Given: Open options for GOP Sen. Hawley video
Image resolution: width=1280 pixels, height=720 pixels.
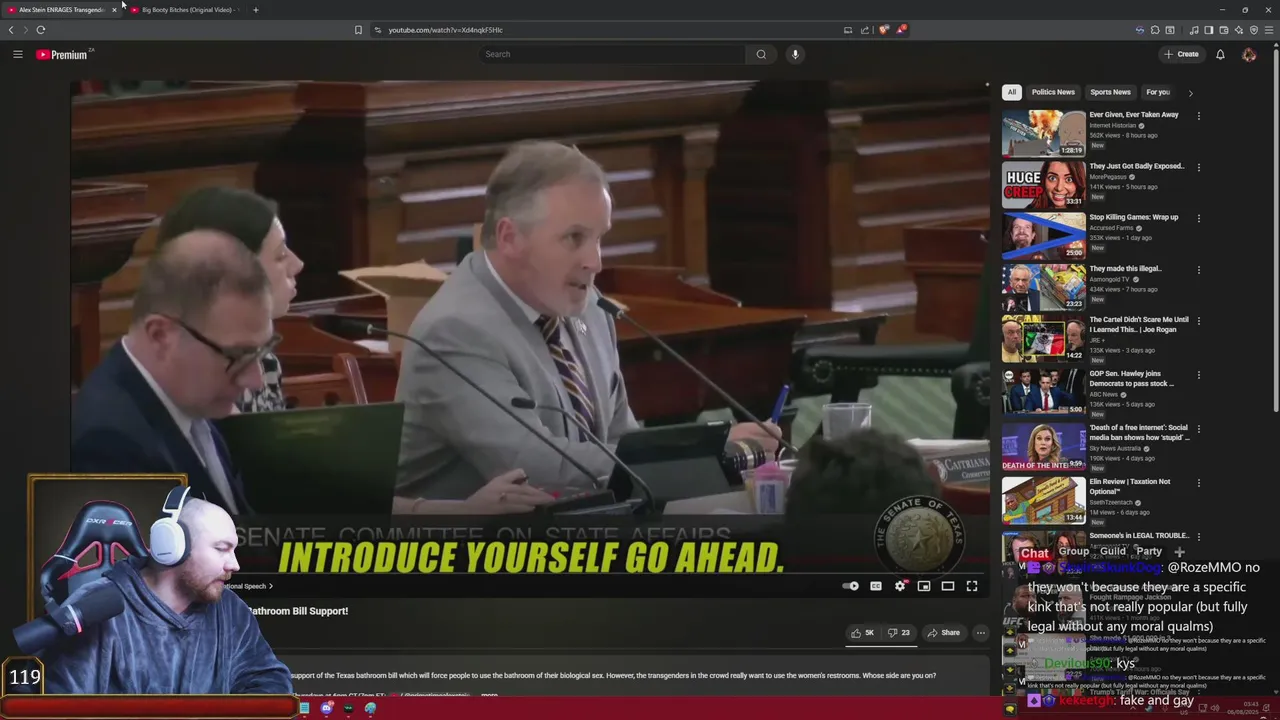Looking at the screenshot, I should (x=1198, y=375).
